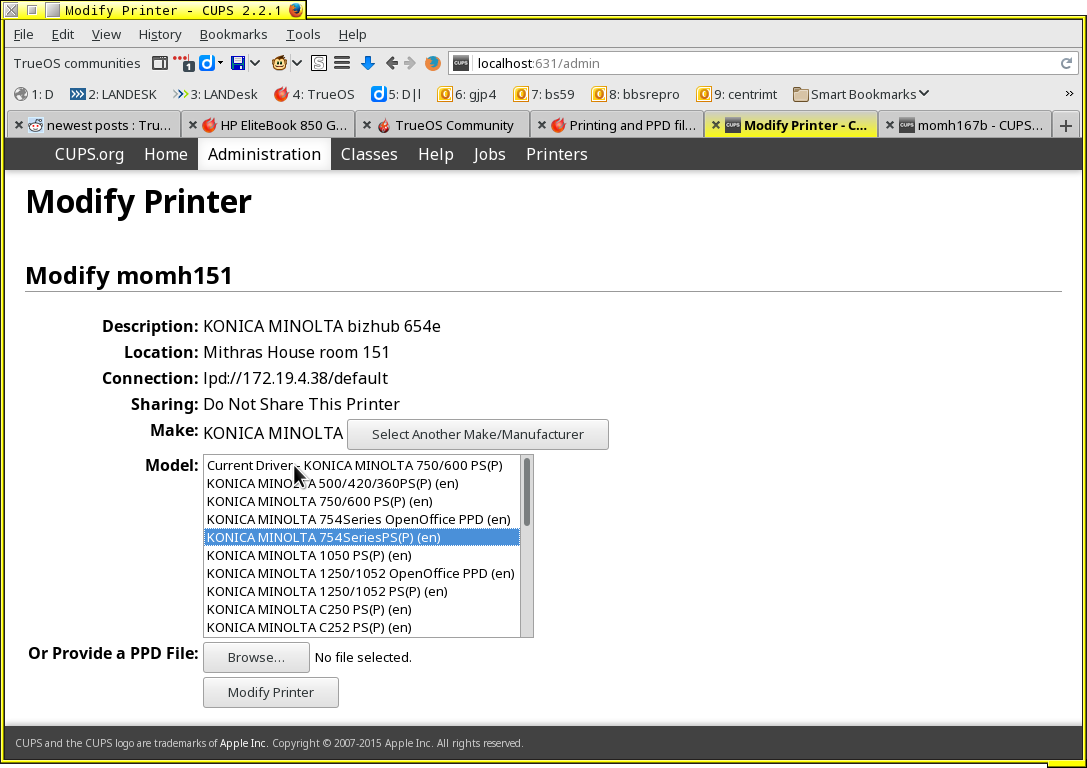1087x768 pixels.
Task: Open Downloads blue arrow icon
Action: [368, 63]
